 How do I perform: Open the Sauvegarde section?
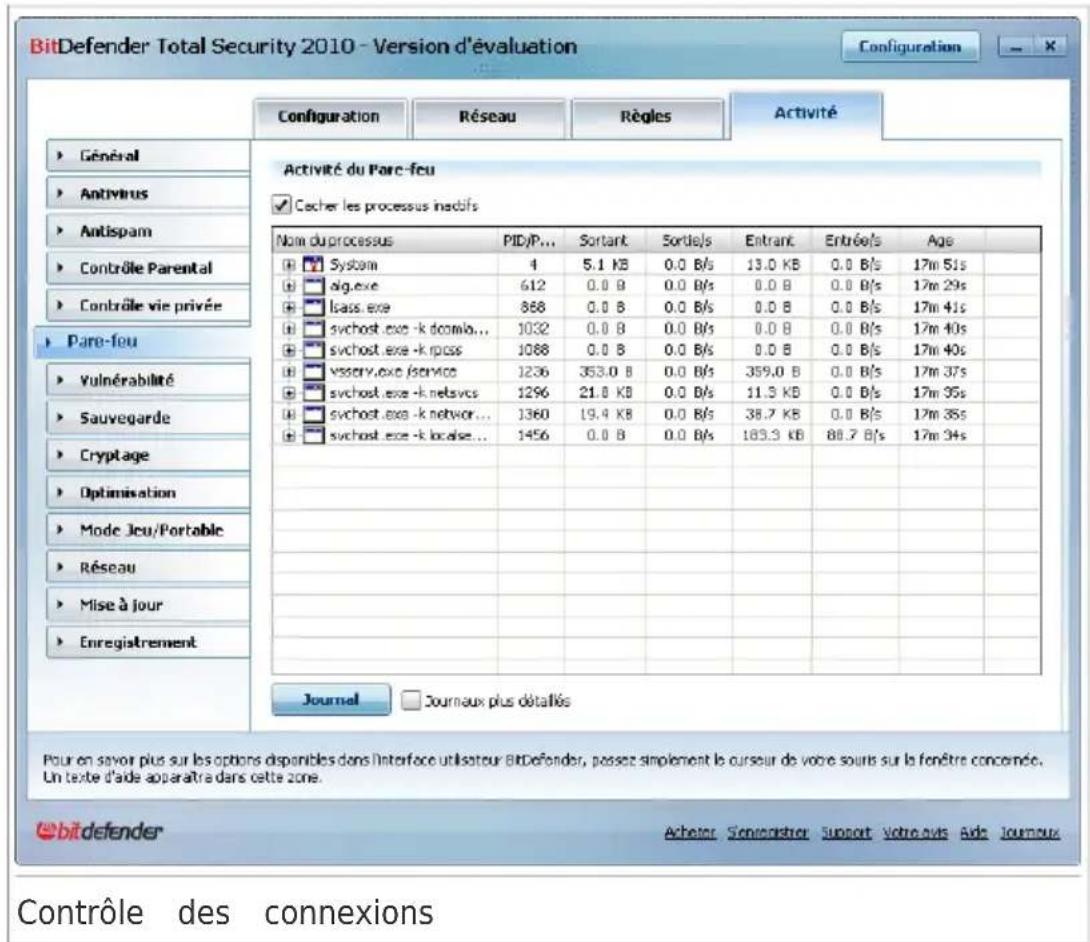[148, 418]
